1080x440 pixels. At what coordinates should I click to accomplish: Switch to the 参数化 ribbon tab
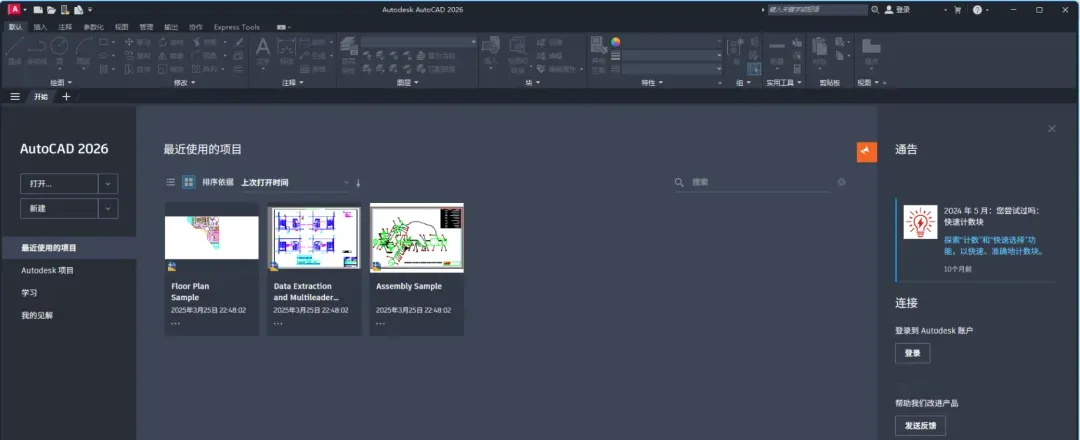point(94,28)
